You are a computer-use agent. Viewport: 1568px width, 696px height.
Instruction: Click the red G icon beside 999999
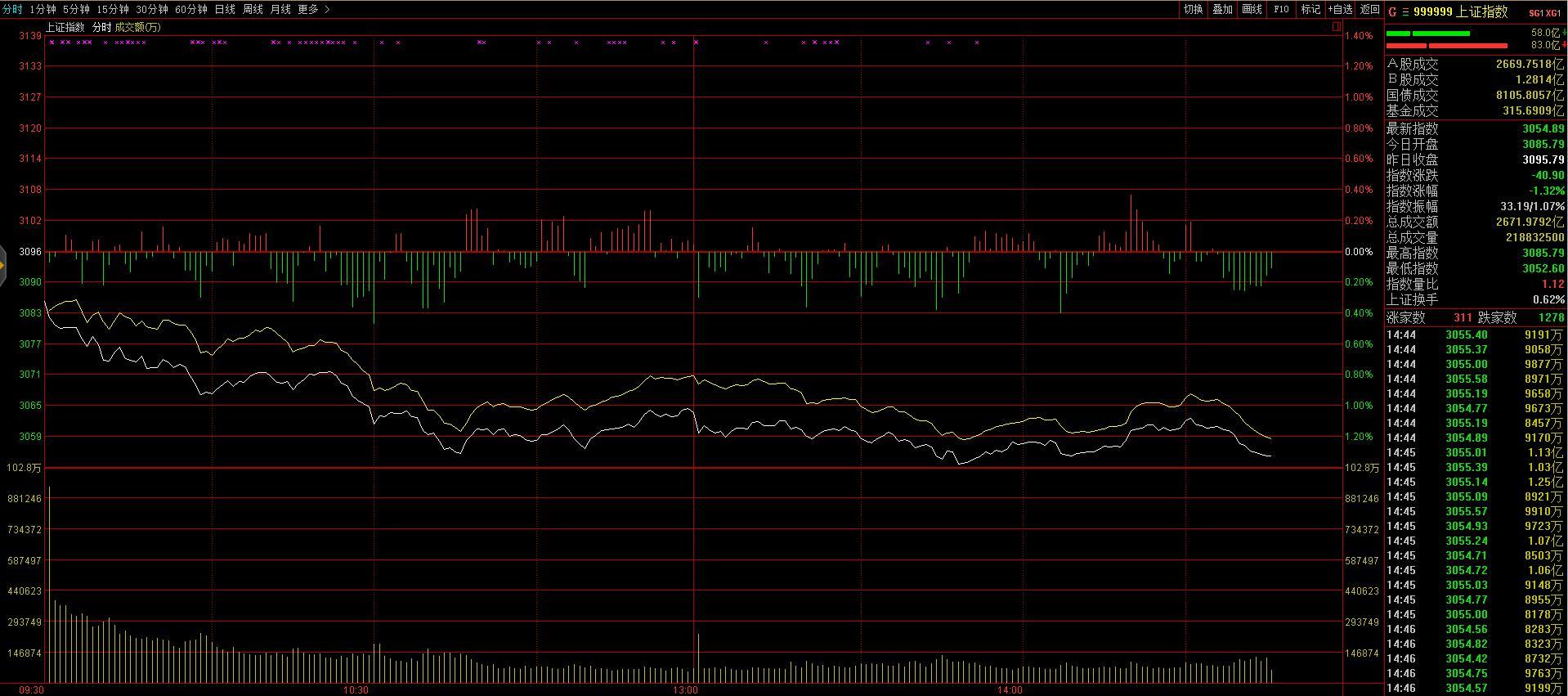click(x=1392, y=11)
